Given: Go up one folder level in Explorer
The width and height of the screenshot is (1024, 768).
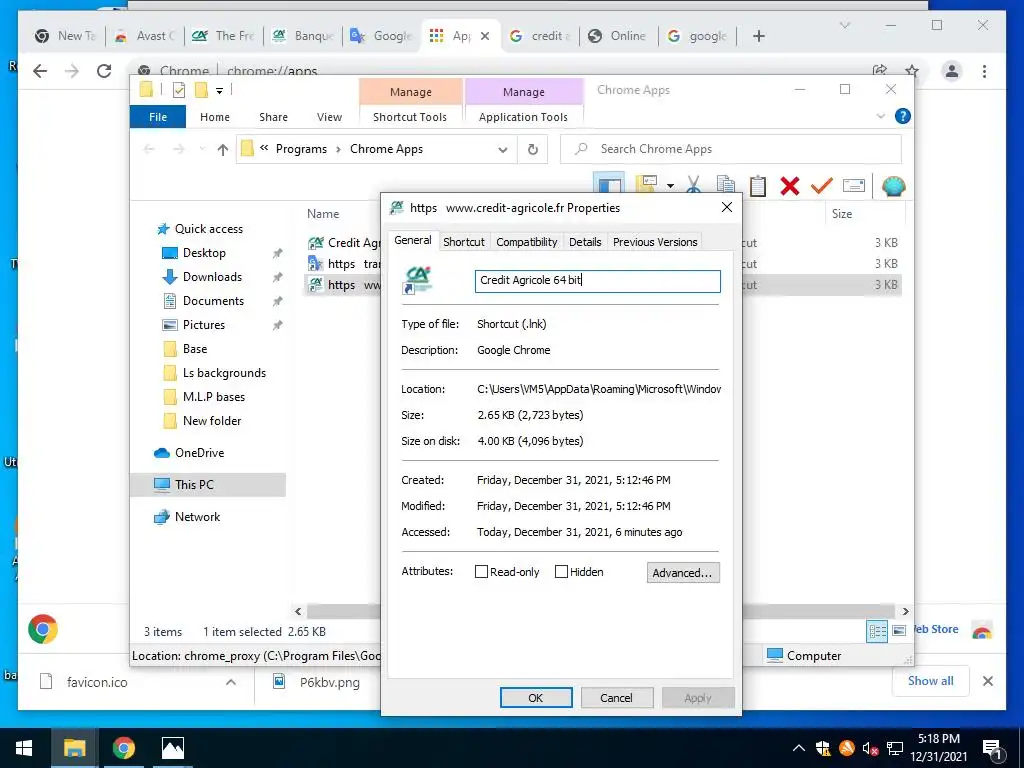Looking at the screenshot, I should pos(223,150).
